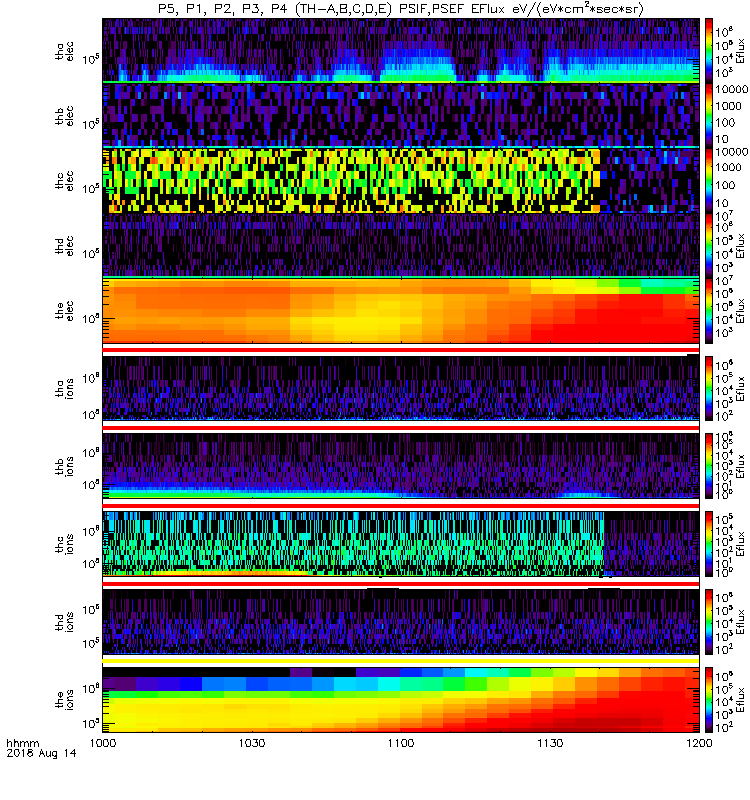Click the 10^6 y-axis tick of 'the ions'
The height and width of the screenshot is (800, 750).
[91, 689]
